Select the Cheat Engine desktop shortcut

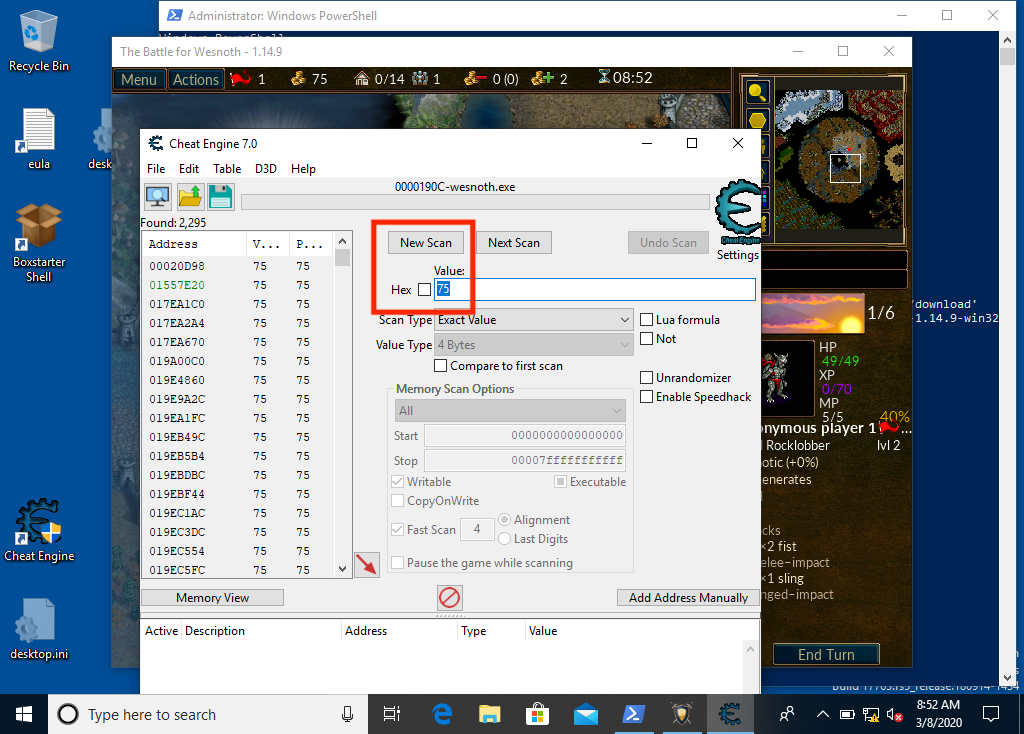39,531
